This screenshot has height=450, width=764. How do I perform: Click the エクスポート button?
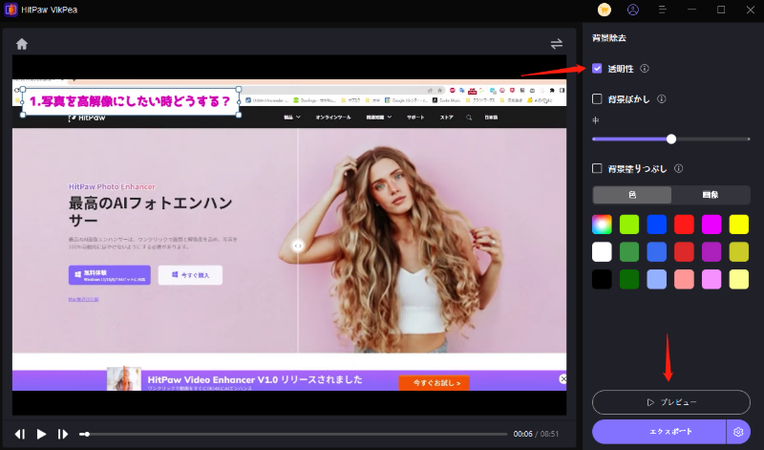click(658, 432)
